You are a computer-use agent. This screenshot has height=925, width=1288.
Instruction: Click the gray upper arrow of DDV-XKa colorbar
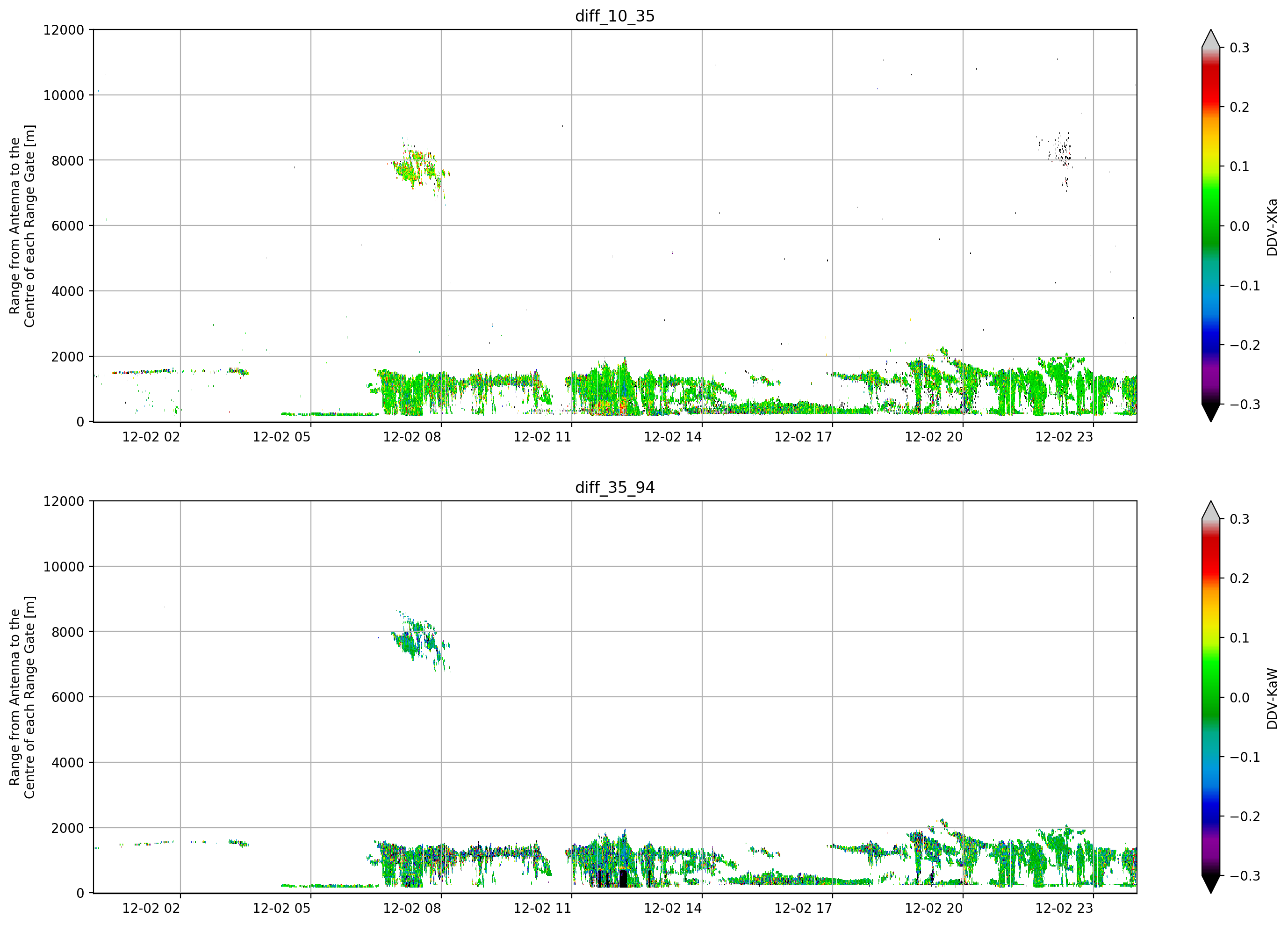coord(1211,40)
